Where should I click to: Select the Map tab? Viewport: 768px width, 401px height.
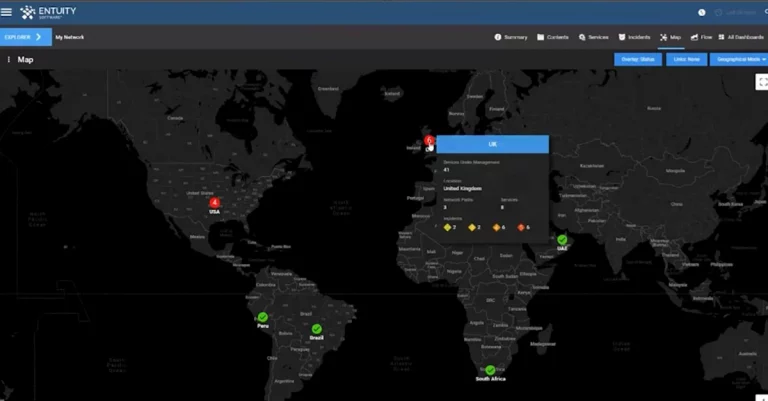(671, 37)
